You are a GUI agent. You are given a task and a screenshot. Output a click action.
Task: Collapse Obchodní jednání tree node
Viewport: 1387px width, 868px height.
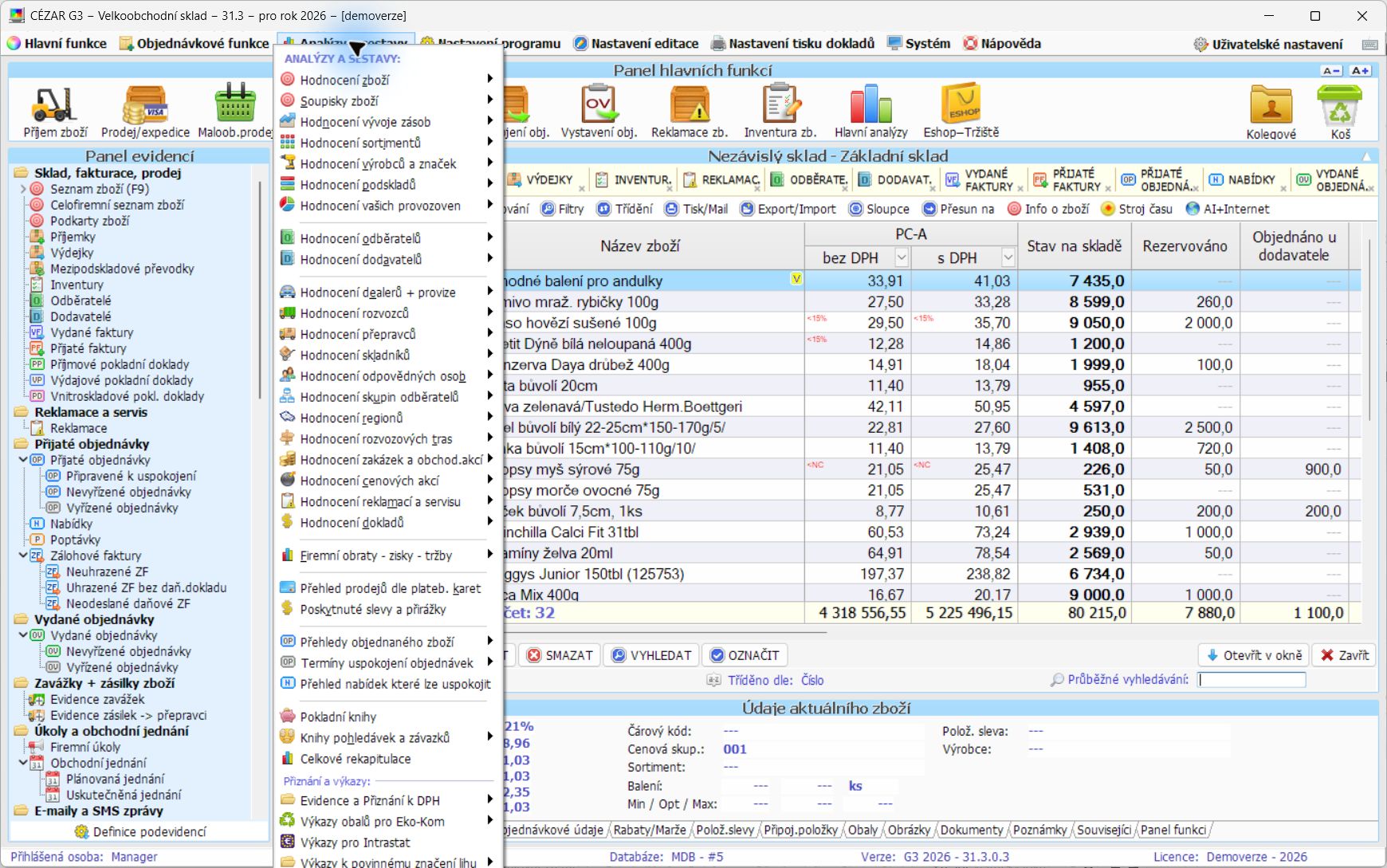[23, 763]
